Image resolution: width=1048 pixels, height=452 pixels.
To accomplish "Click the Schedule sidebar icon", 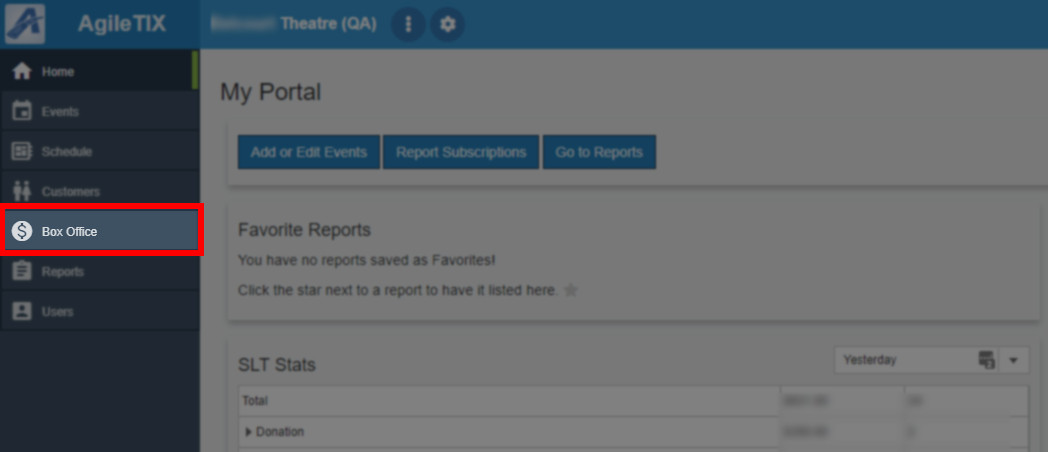I will [x=22, y=152].
